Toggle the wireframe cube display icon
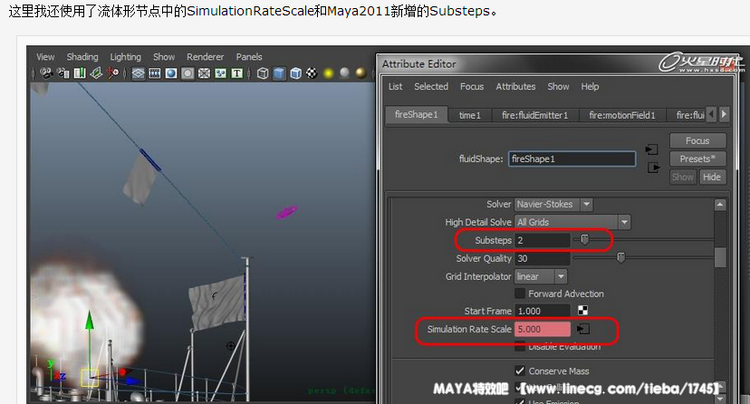This screenshot has height=404, width=750. [x=262, y=73]
